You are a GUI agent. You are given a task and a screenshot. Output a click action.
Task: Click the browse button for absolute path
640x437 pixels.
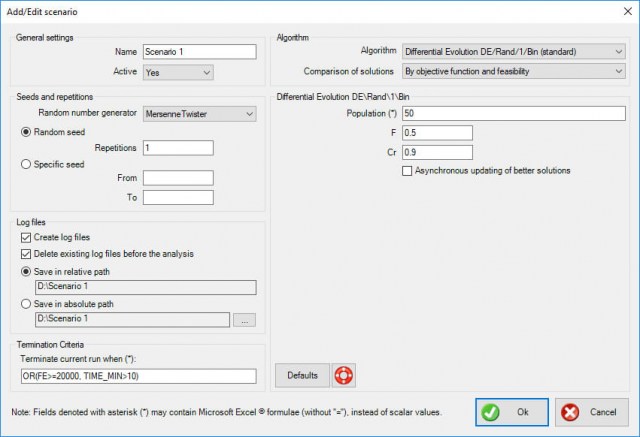(x=244, y=320)
